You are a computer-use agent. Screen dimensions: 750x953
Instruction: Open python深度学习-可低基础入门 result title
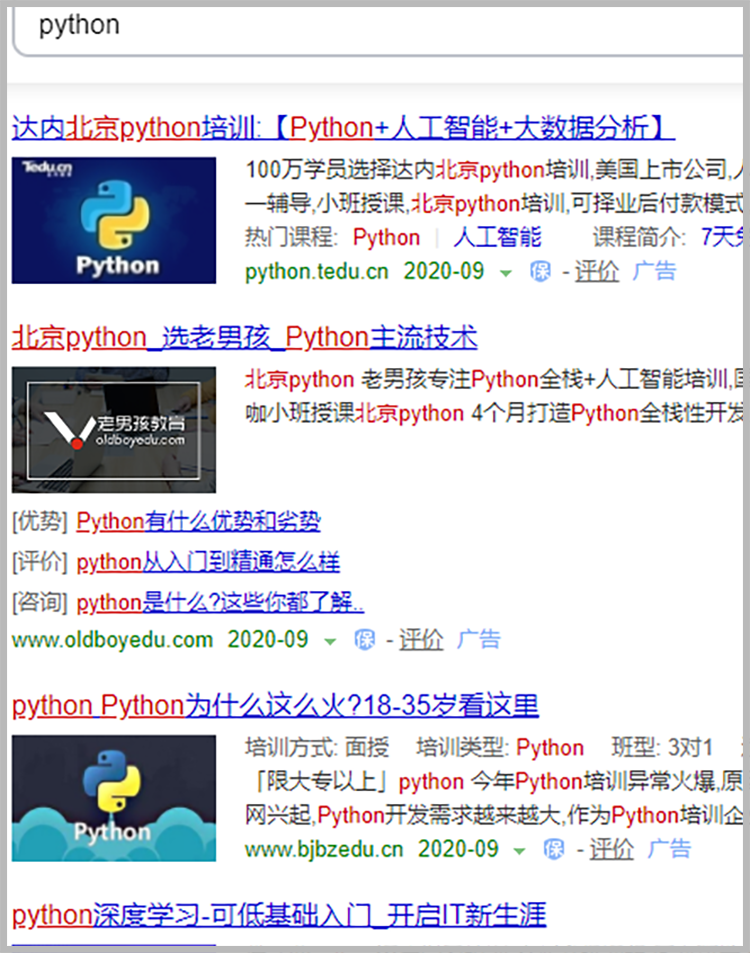click(279, 915)
